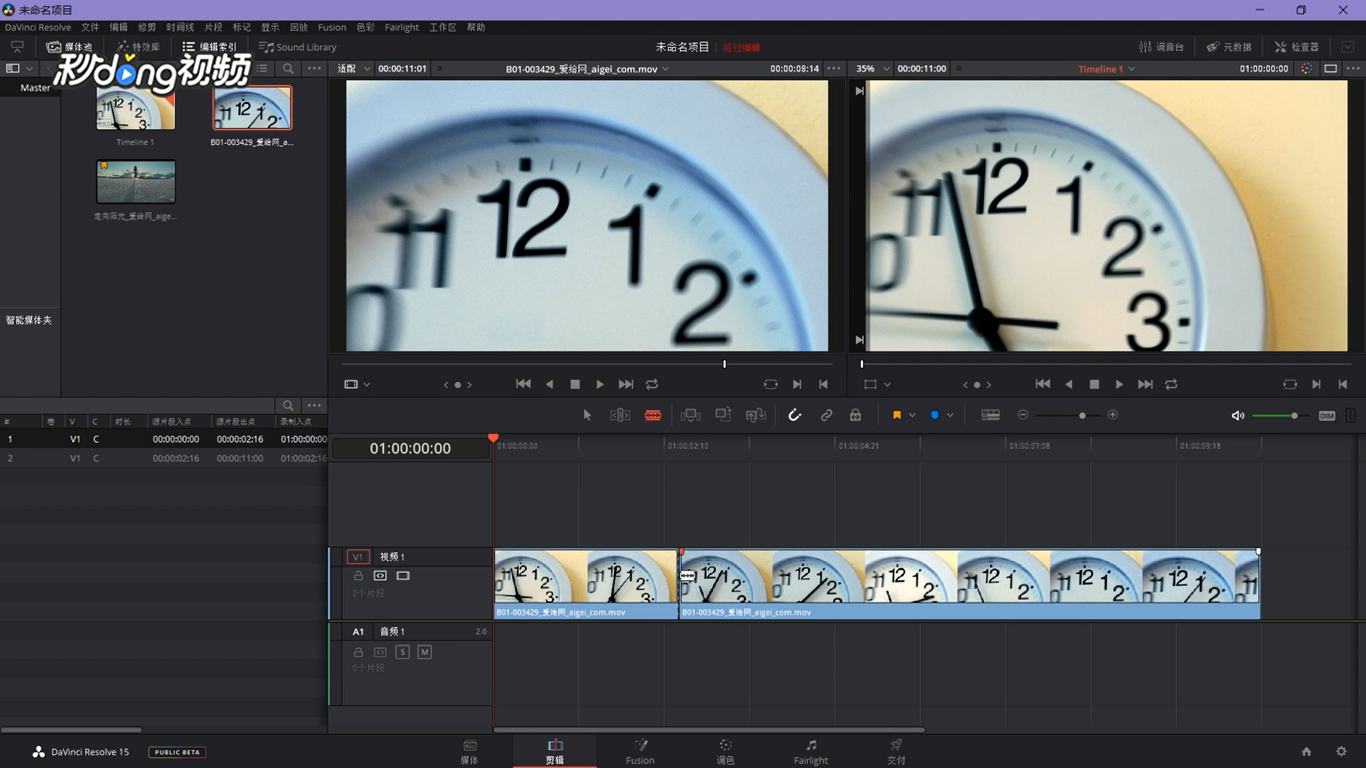Open media pool three-dot options menu
This screenshot has height=768, width=1366.
314,69
